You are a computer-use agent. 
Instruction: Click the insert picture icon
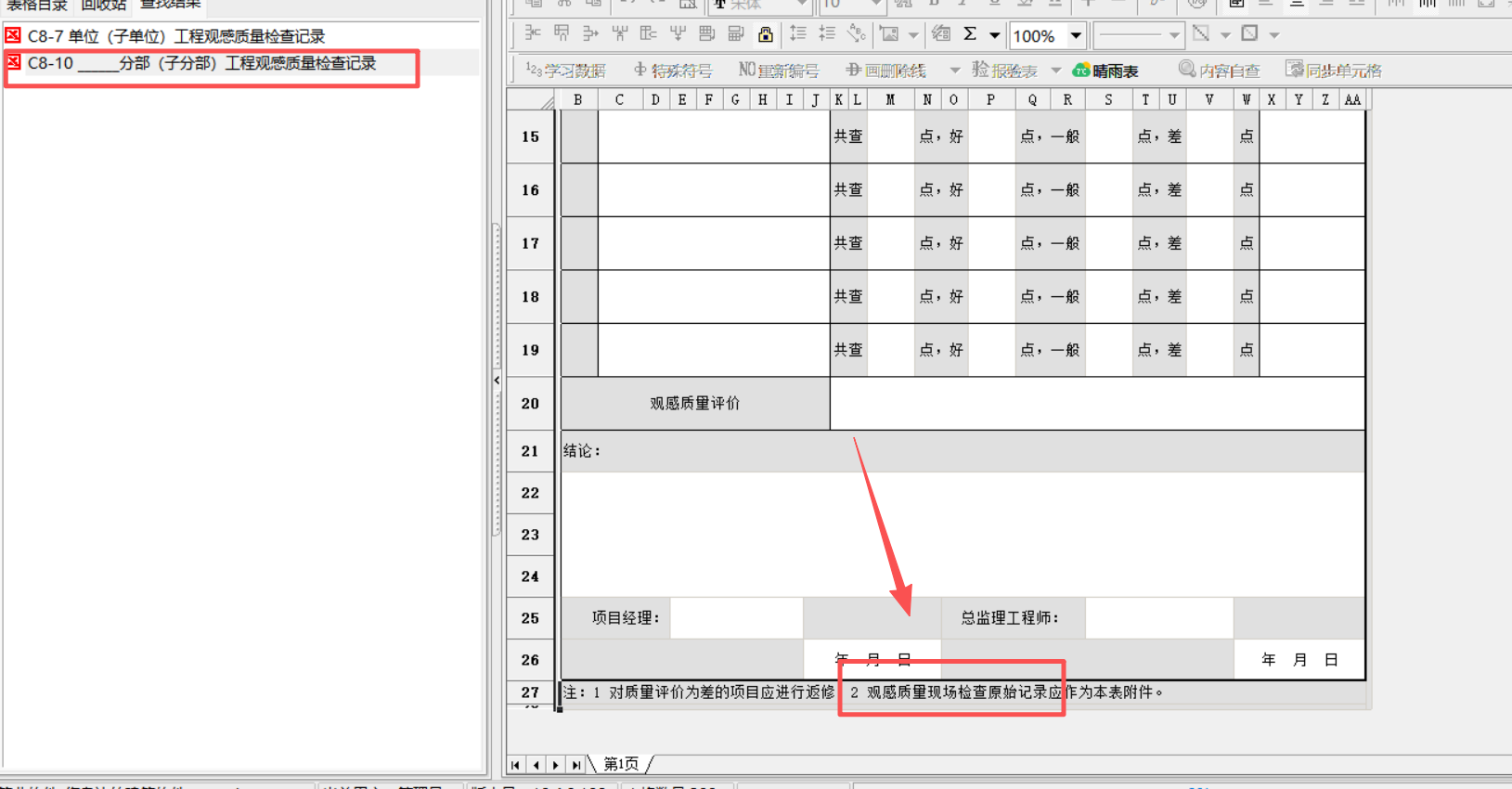tap(889, 34)
